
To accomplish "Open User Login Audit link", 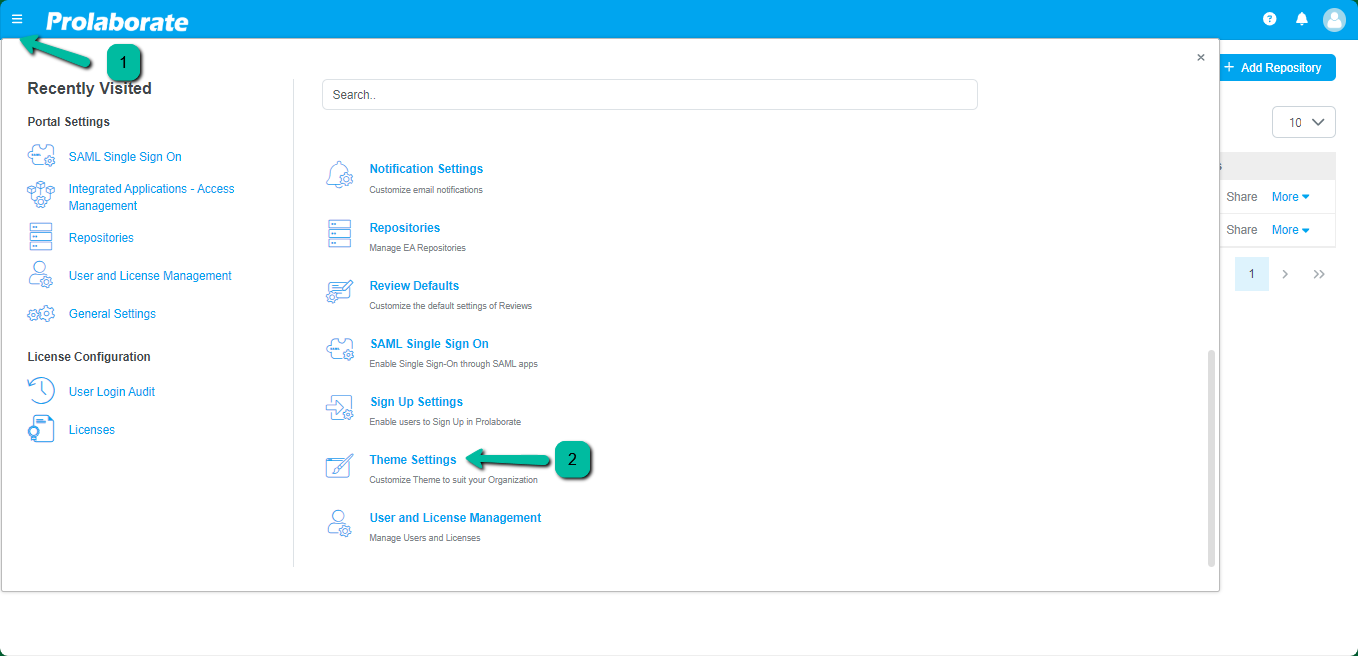I will click(x=112, y=392).
